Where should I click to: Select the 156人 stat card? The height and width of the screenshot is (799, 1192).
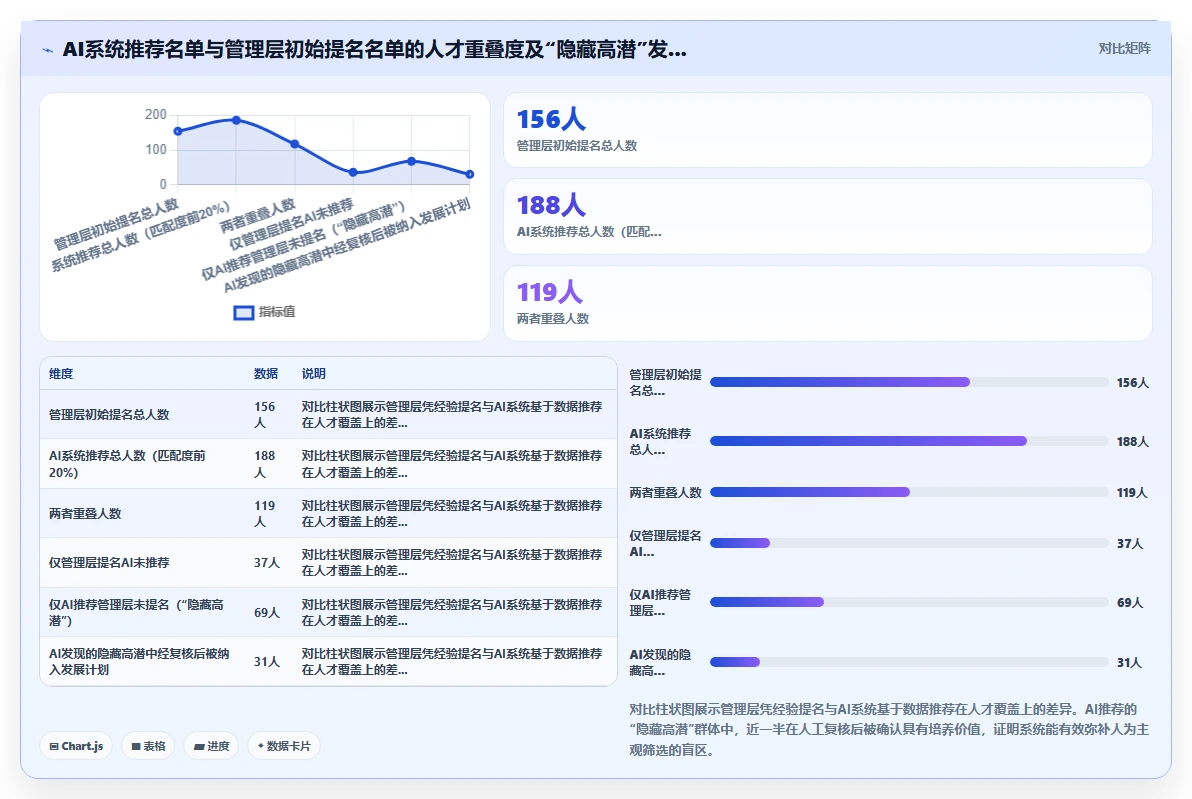tap(827, 130)
